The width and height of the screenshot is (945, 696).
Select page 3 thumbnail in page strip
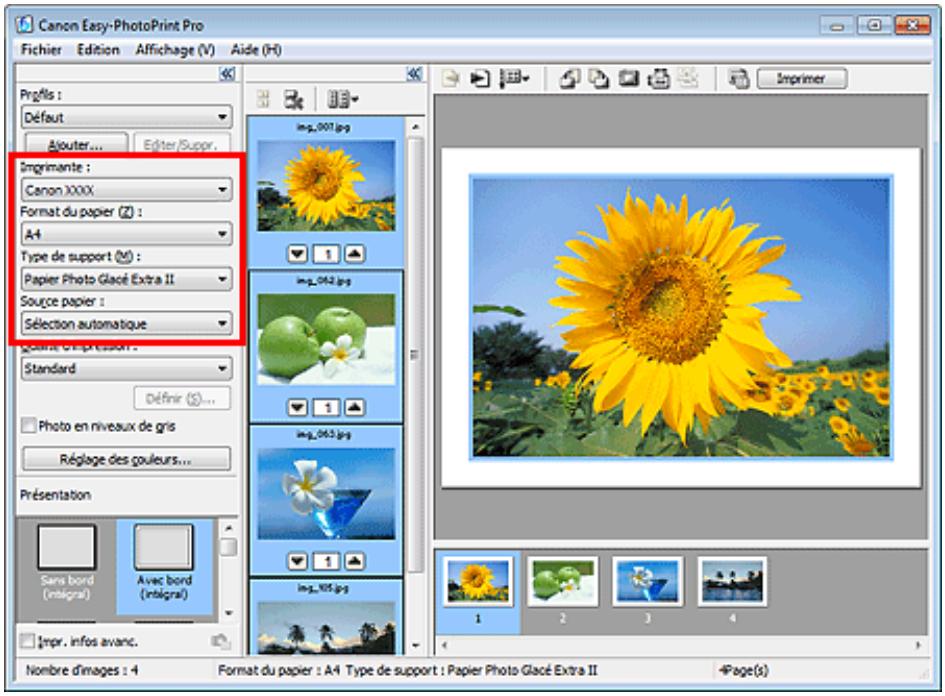647,581
